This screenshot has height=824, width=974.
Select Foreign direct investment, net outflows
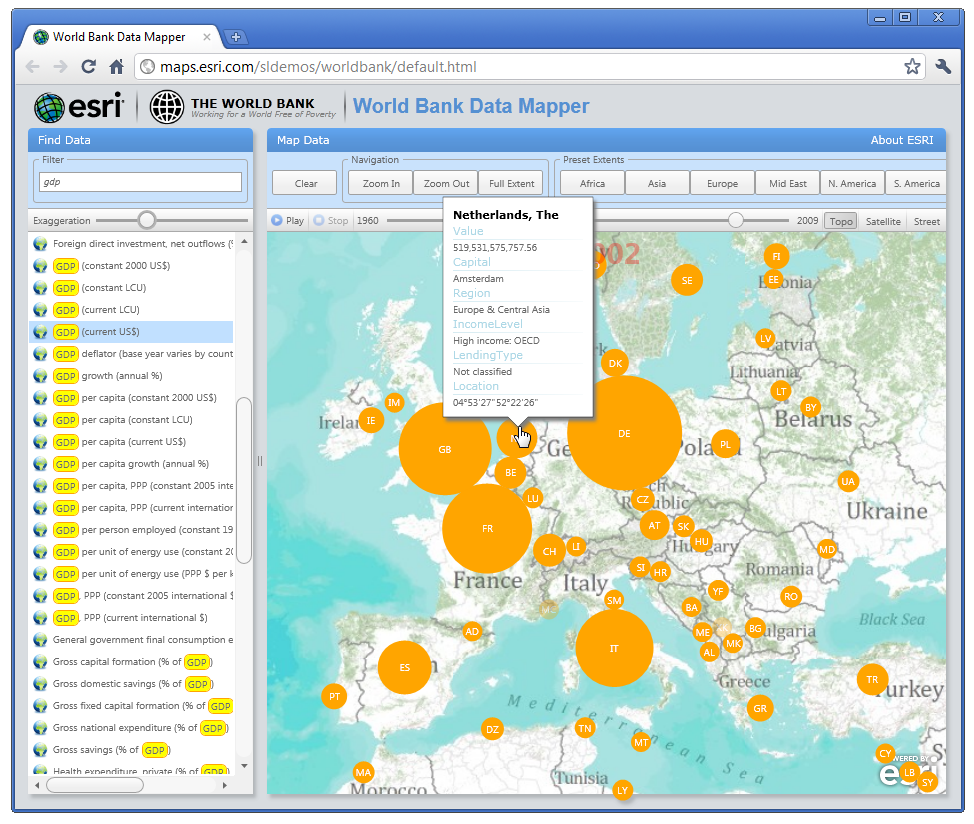pyautogui.click(x=131, y=243)
